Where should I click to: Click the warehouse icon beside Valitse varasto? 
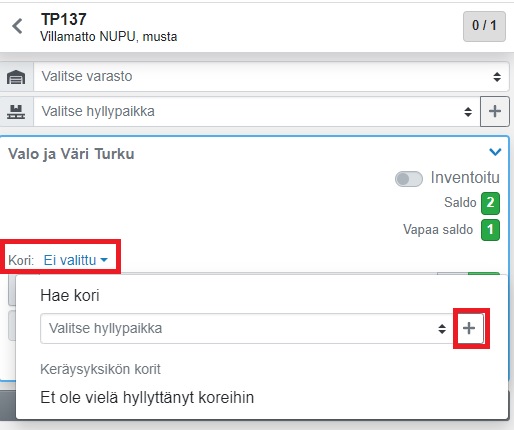[x=16, y=77]
